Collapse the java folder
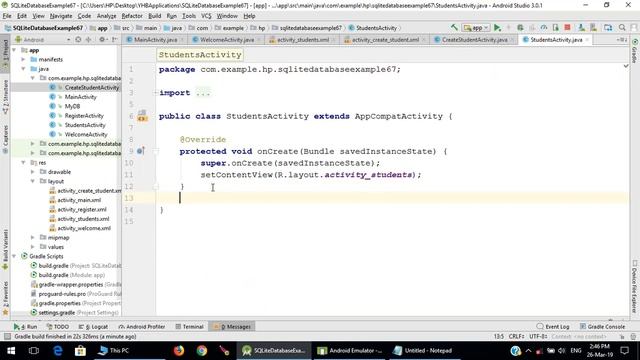The width and height of the screenshot is (640, 360). (x=23, y=69)
